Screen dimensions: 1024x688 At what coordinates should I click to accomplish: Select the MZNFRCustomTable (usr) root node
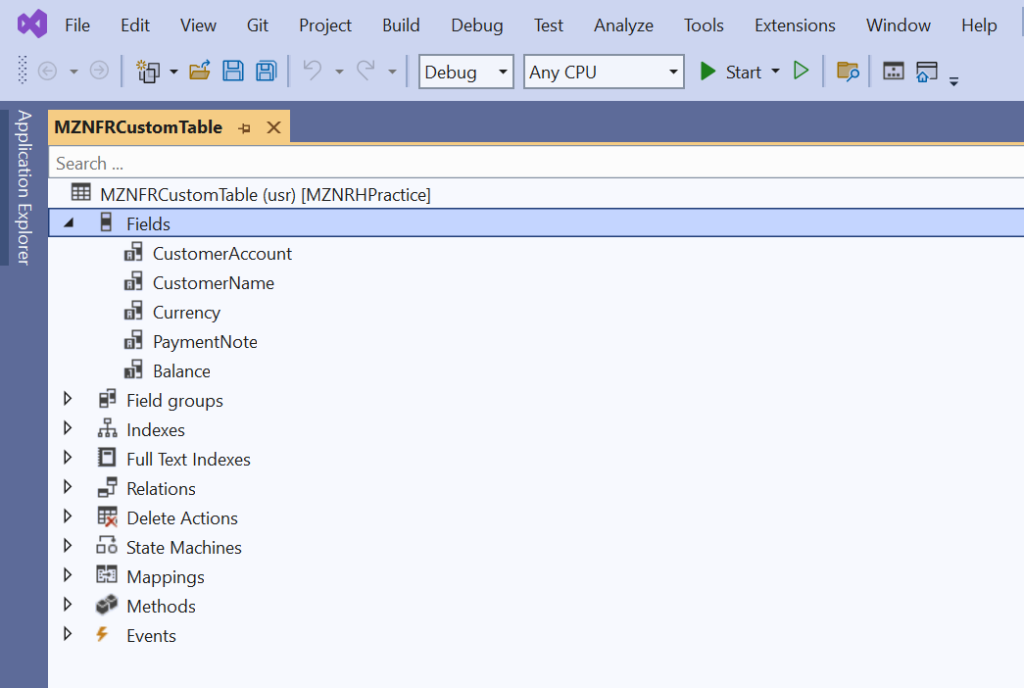(536, 194)
